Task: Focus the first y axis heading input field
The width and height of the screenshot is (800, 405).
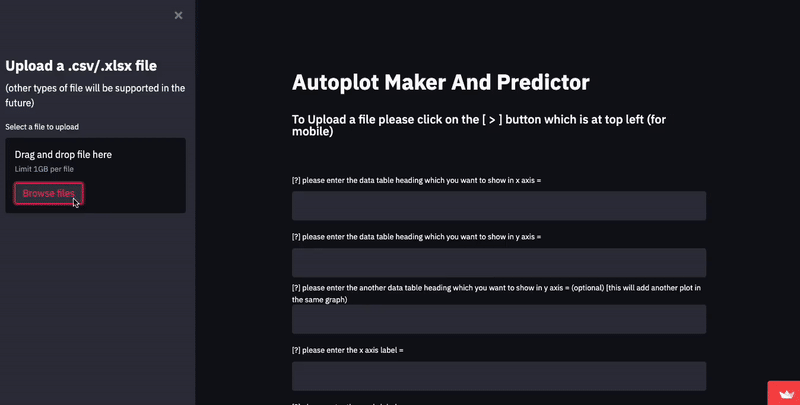Action: [499, 263]
